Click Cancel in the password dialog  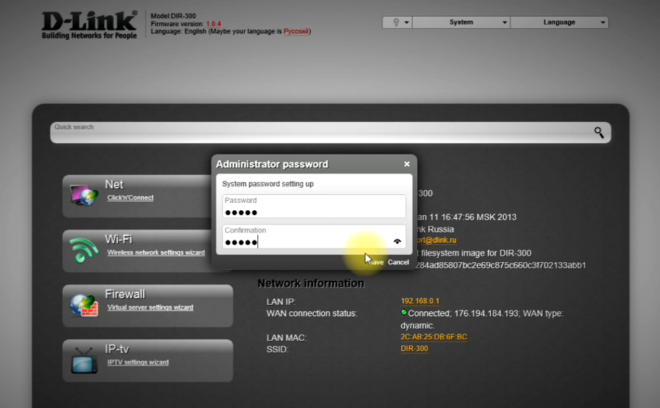(x=398, y=262)
